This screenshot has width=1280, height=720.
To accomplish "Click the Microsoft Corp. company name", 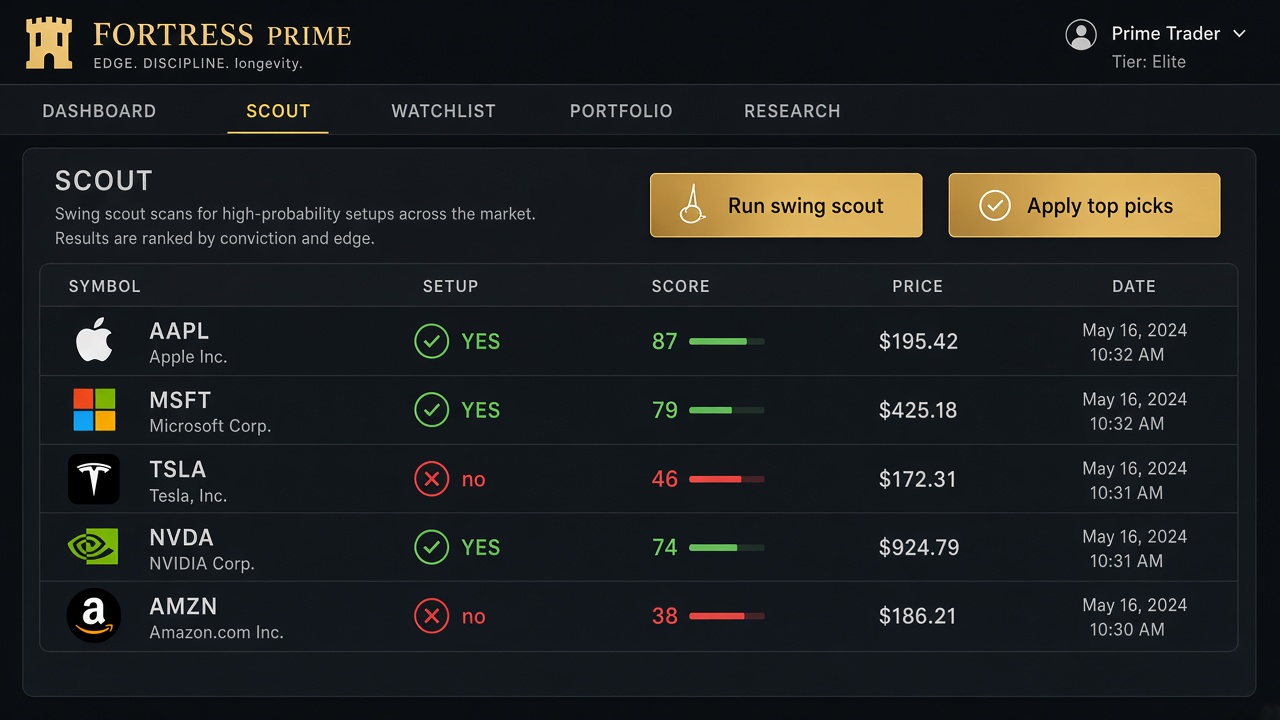I will tap(210, 426).
